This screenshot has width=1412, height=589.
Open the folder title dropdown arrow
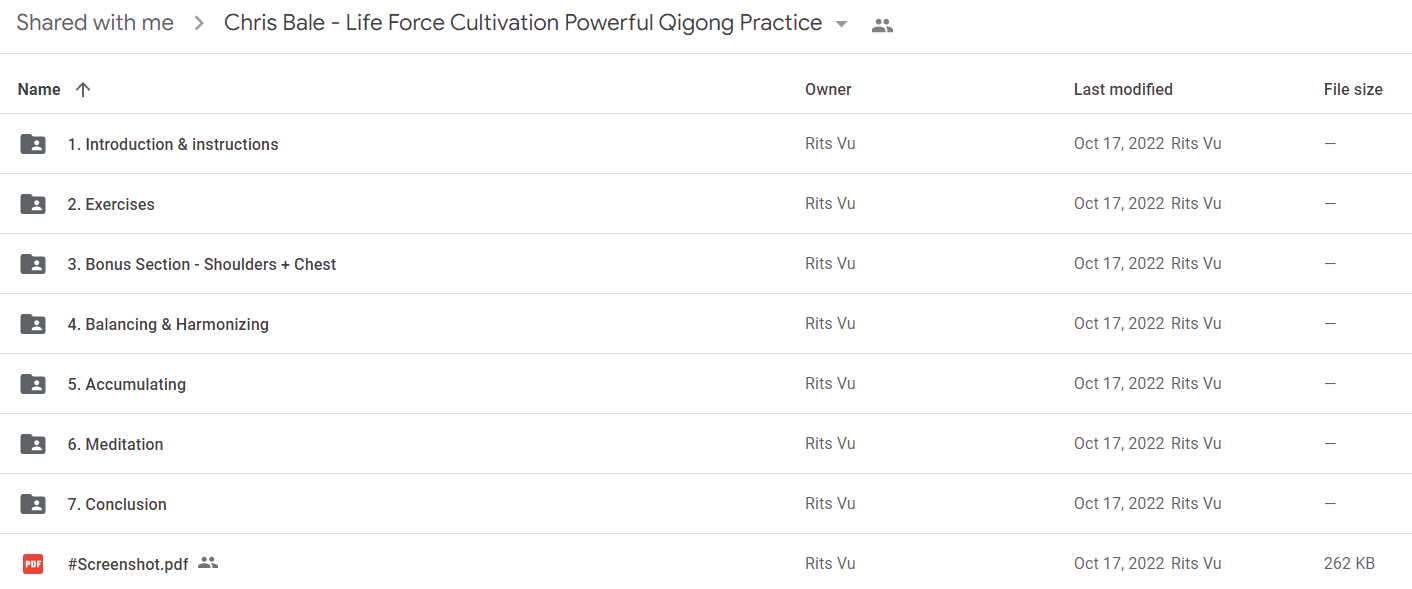(x=841, y=24)
